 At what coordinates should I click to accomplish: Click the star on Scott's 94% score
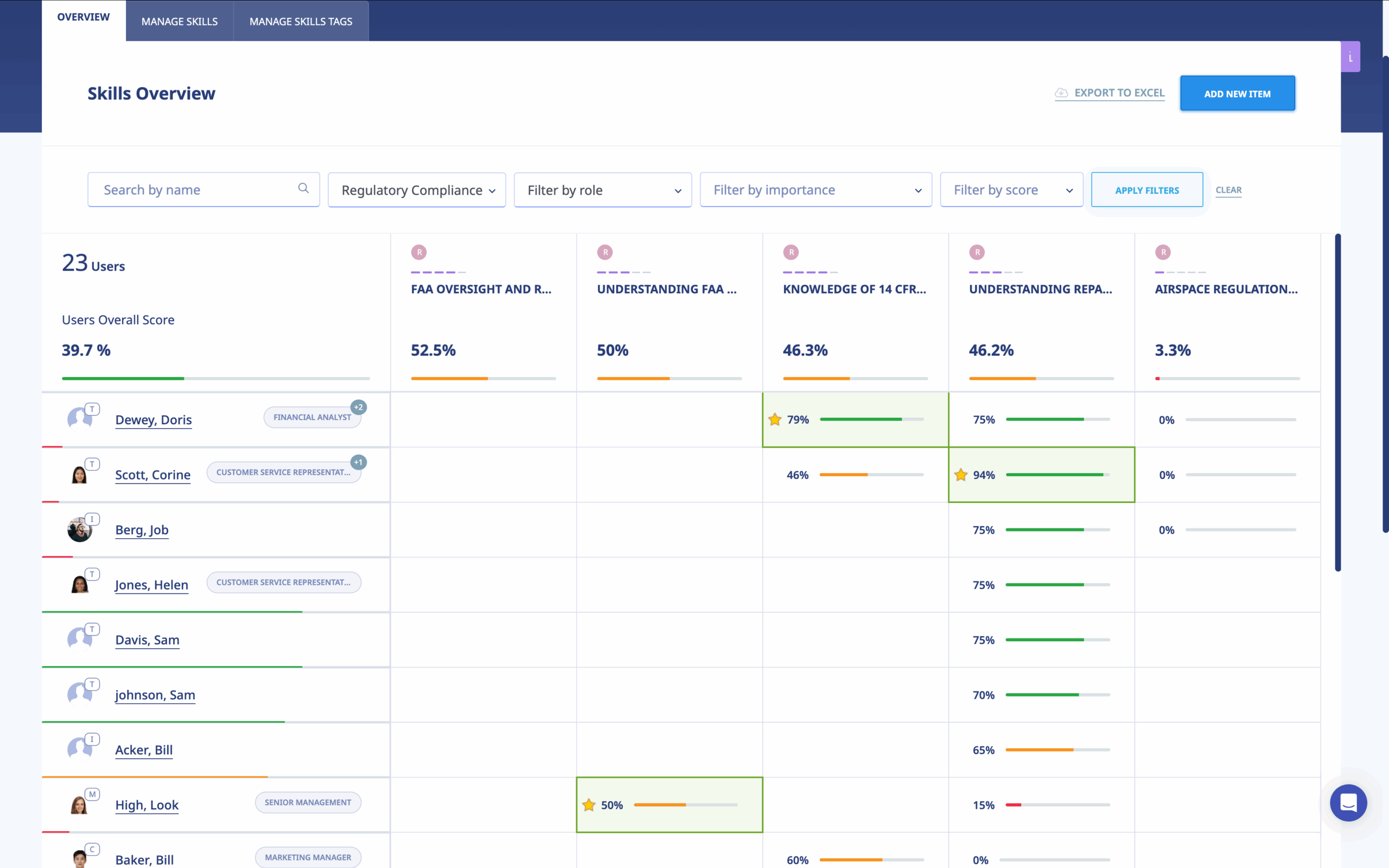(x=961, y=474)
